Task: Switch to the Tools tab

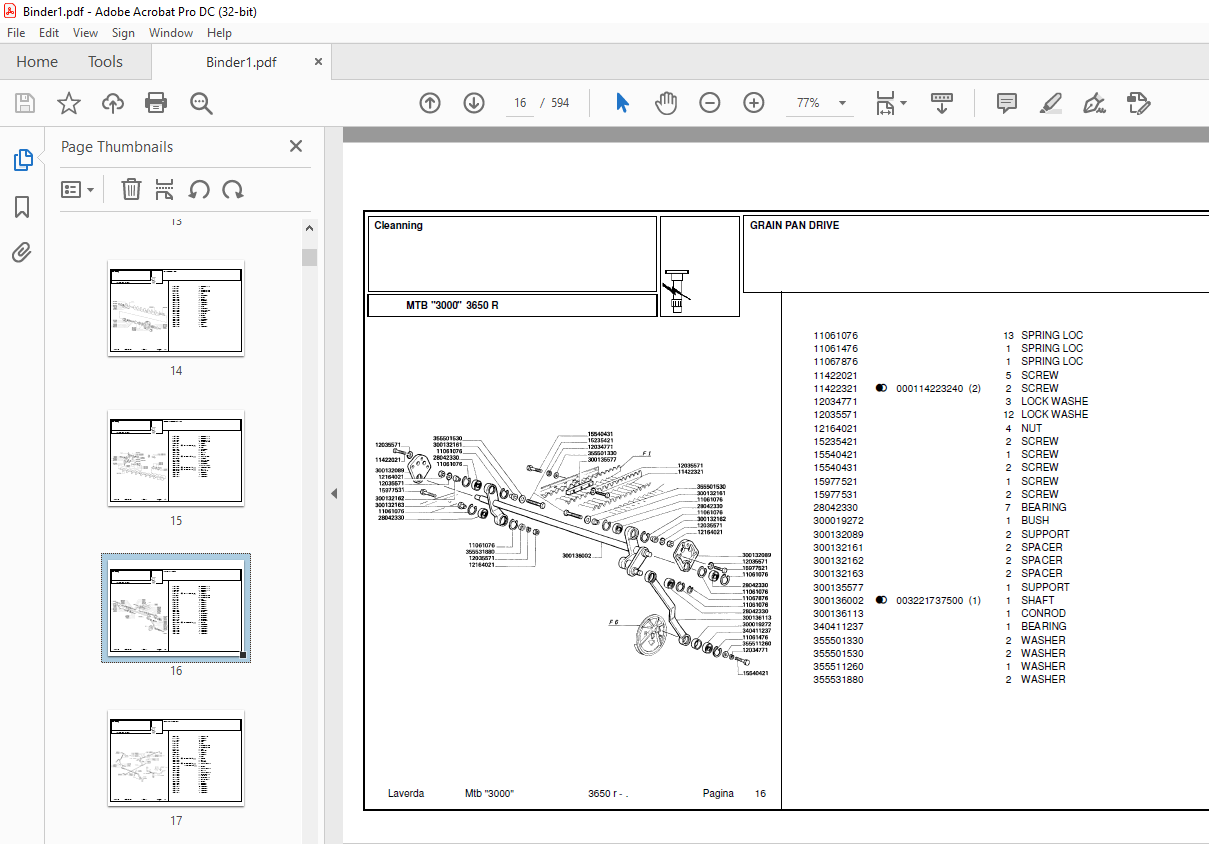Action: (x=105, y=62)
